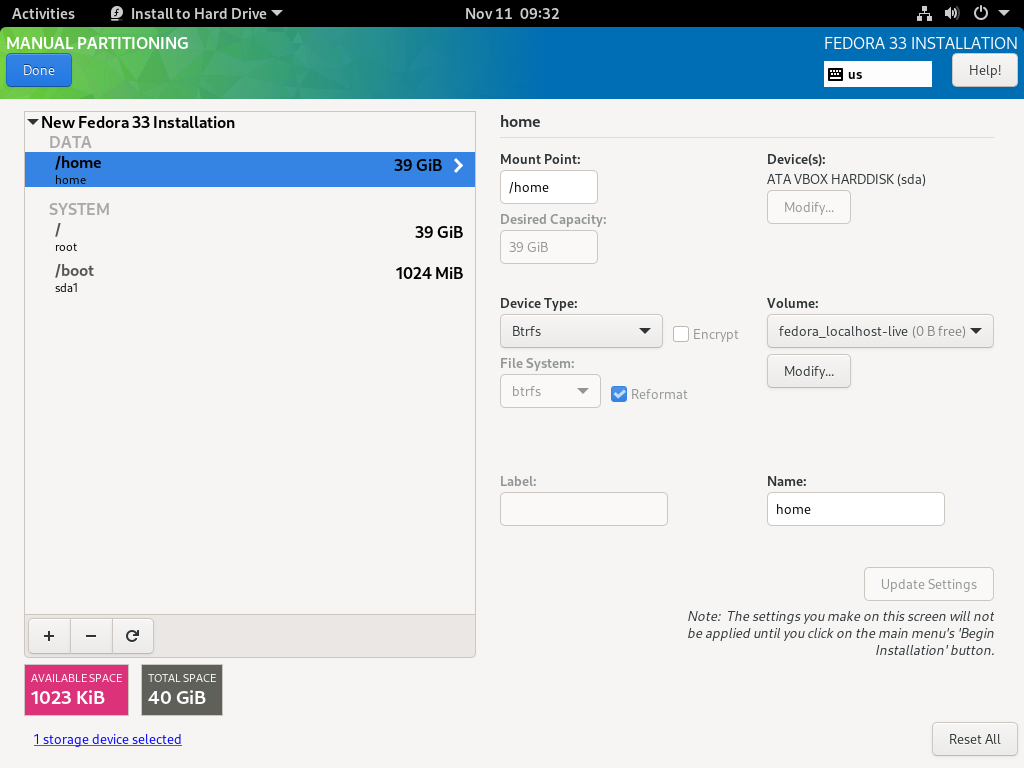The image size is (1024, 768).
Task: Toggle the Encrypt checkbox
Action: point(680,334)
